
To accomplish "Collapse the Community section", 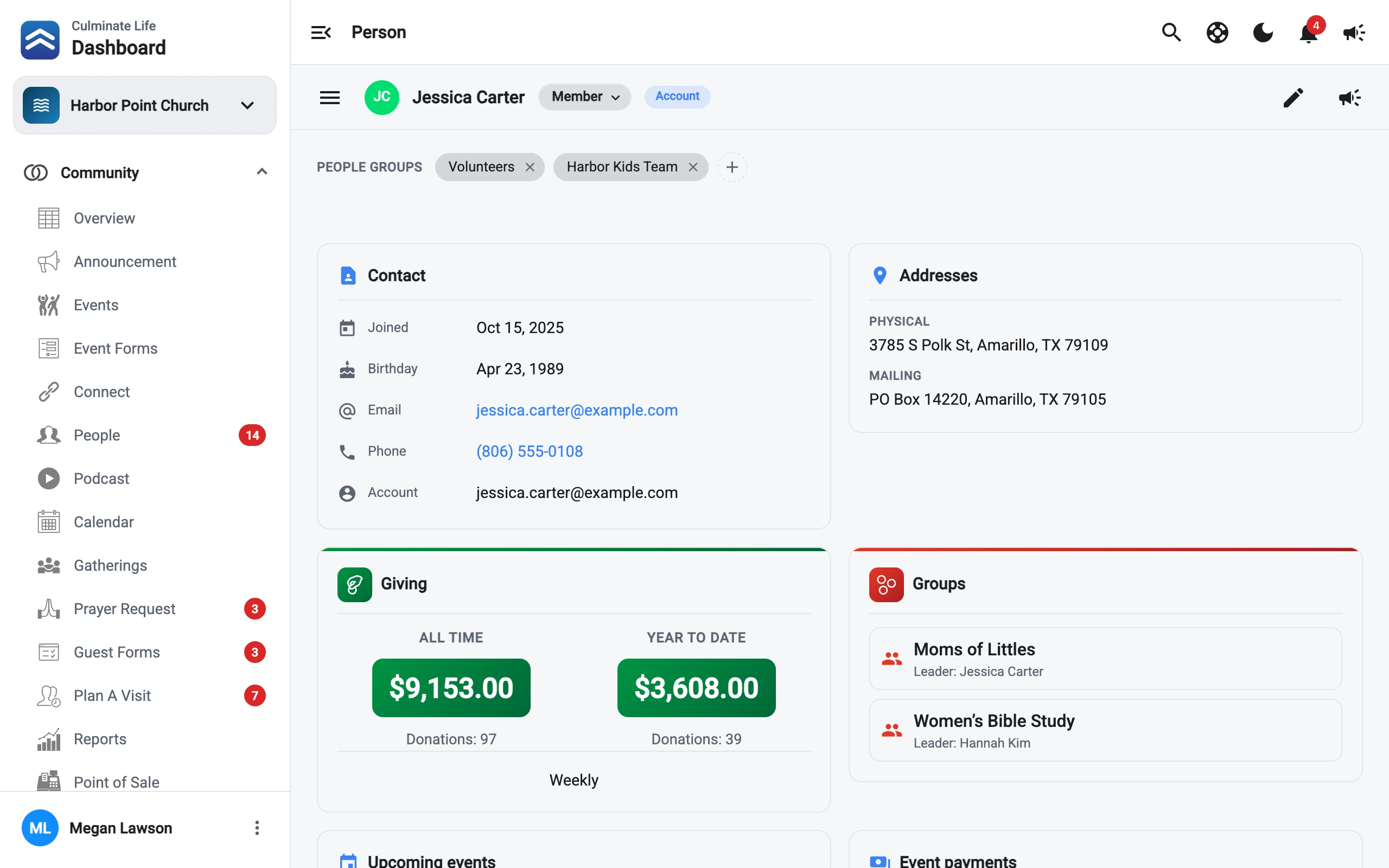I will click(x=262, y=171).
